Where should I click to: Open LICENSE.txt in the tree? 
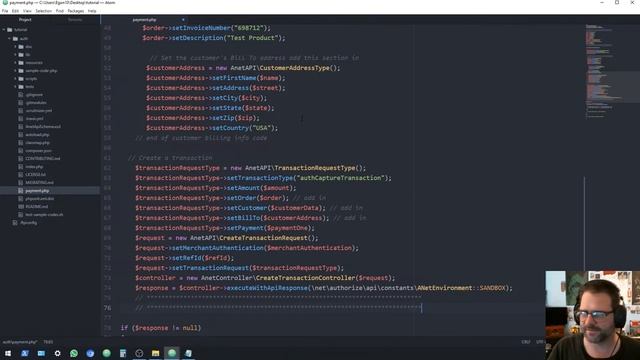coord(36,175)
